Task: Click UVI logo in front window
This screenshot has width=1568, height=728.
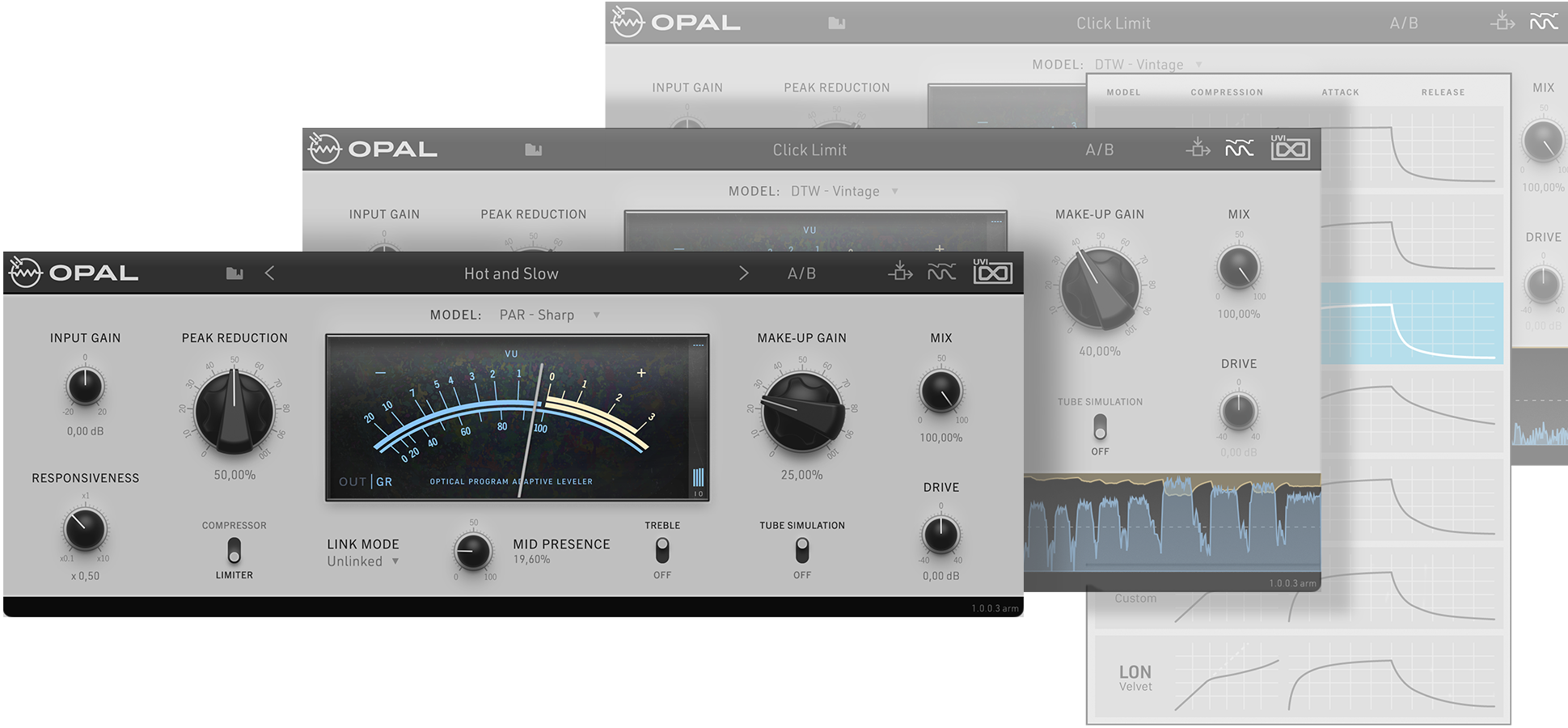Action: pos(992,272)
